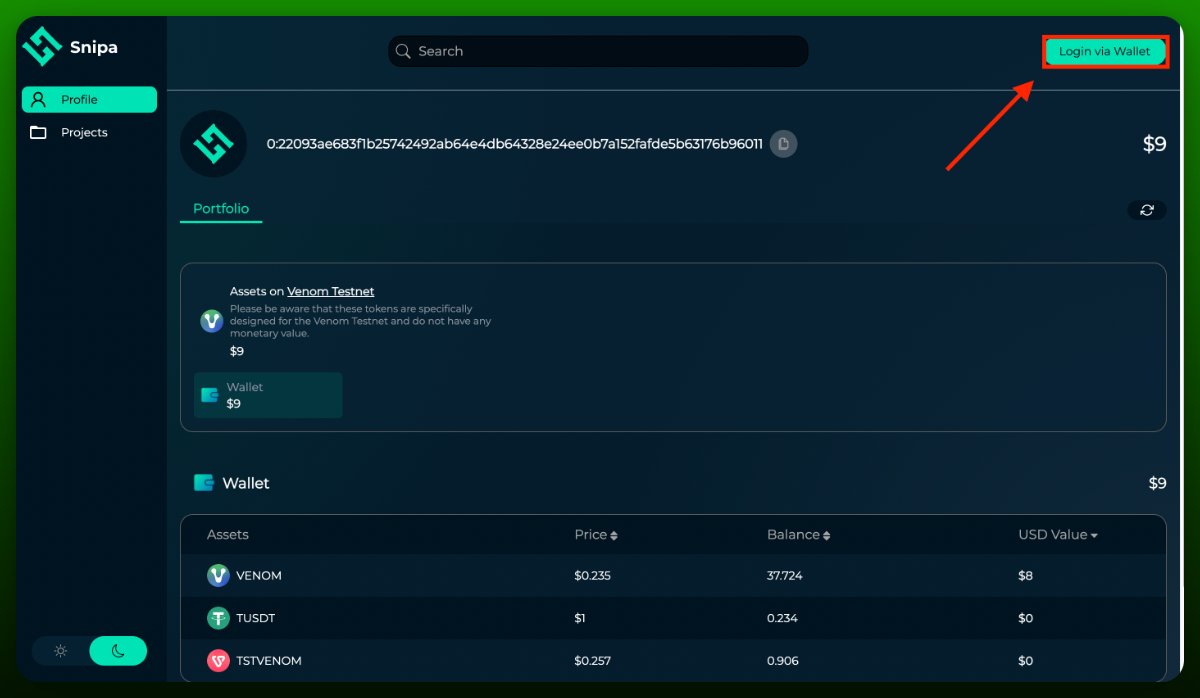Click the 0.234 TUSDT balance
This screenshot has height=698, width=1200.
782,618
